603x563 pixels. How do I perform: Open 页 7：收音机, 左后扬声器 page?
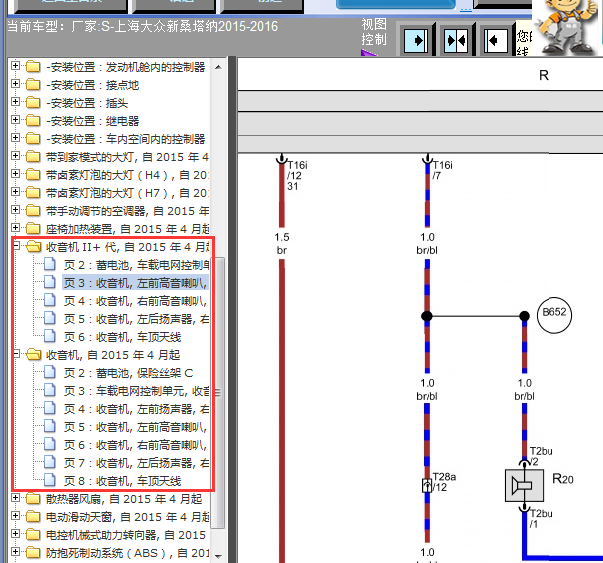tap(136, 463)
